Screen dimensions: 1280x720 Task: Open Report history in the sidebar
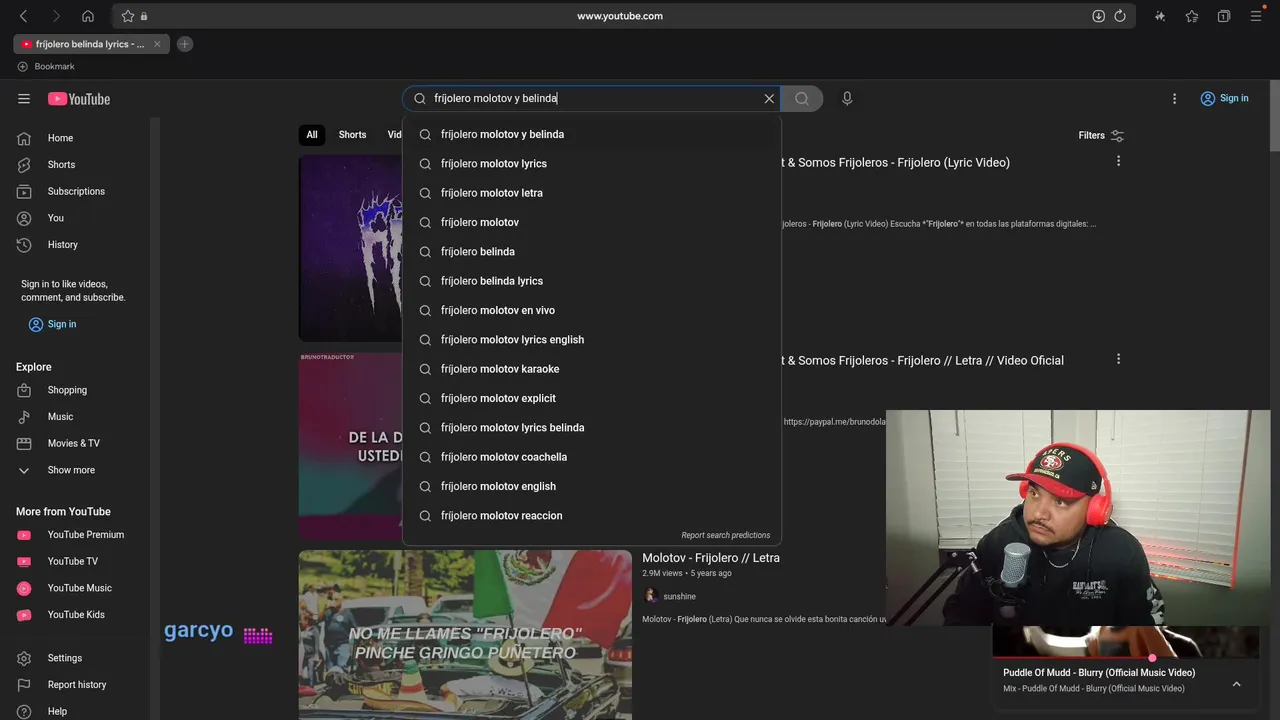click(75, 685)
